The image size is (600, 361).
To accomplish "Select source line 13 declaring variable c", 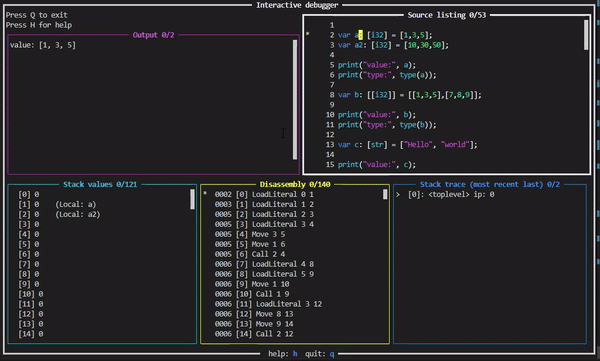I will [408, 144].
